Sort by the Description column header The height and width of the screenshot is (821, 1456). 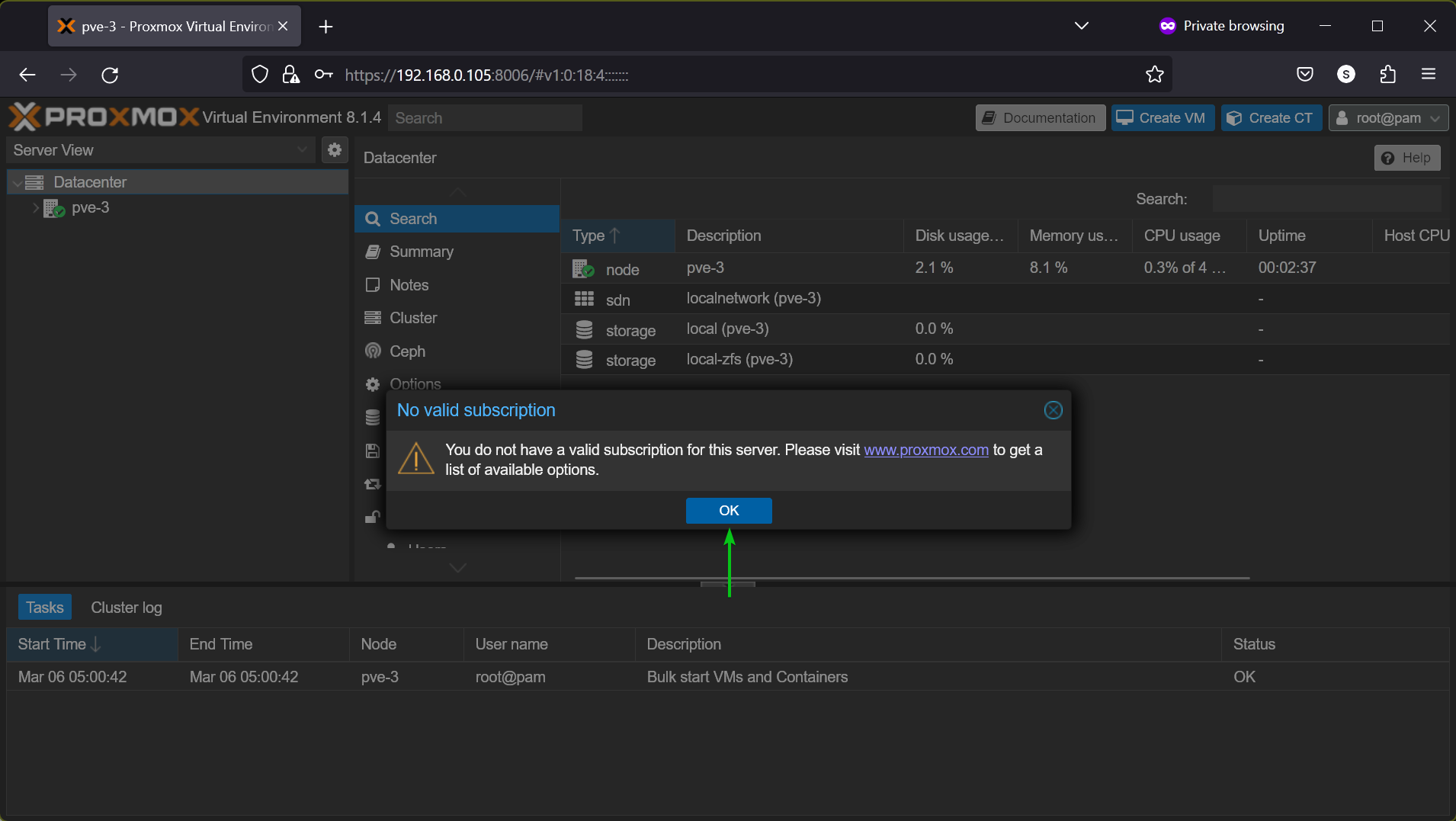coord(789,236)
